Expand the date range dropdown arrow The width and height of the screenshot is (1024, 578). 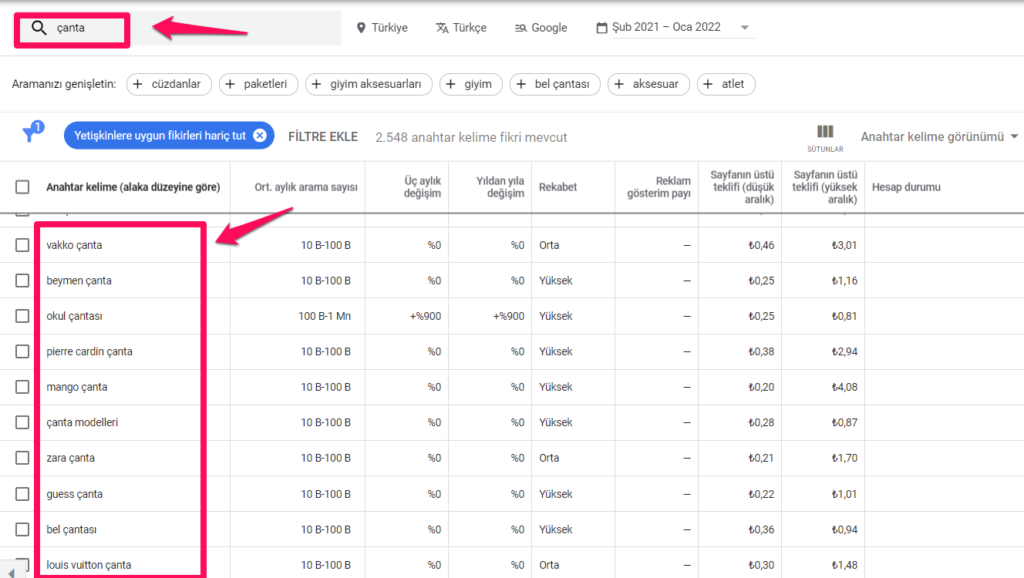[x=745, y=28]
